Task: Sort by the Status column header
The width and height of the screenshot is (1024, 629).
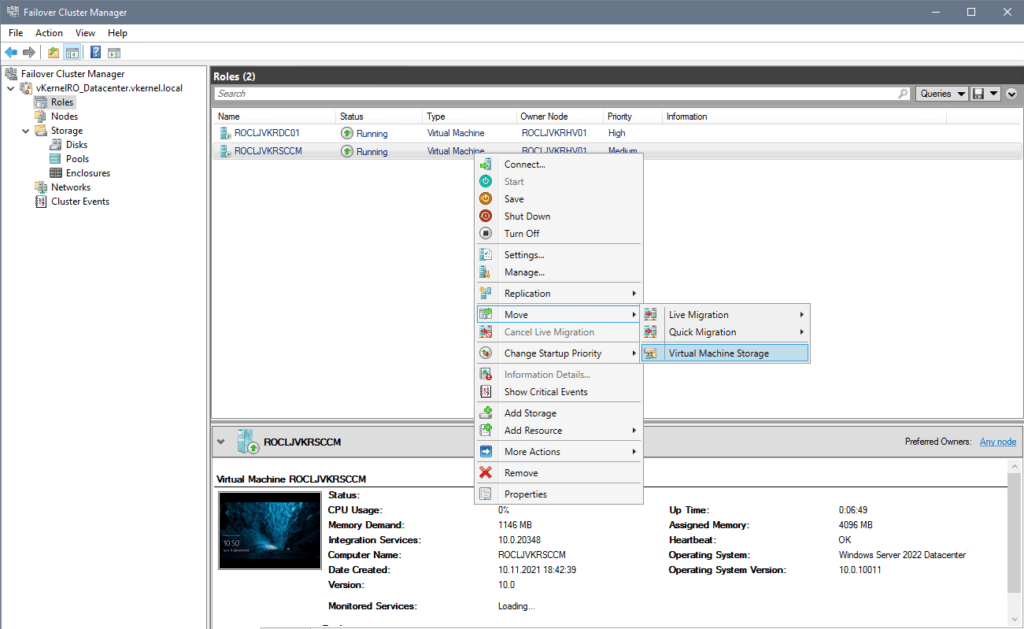Action: pyautogui.click(x=379, y=116)
